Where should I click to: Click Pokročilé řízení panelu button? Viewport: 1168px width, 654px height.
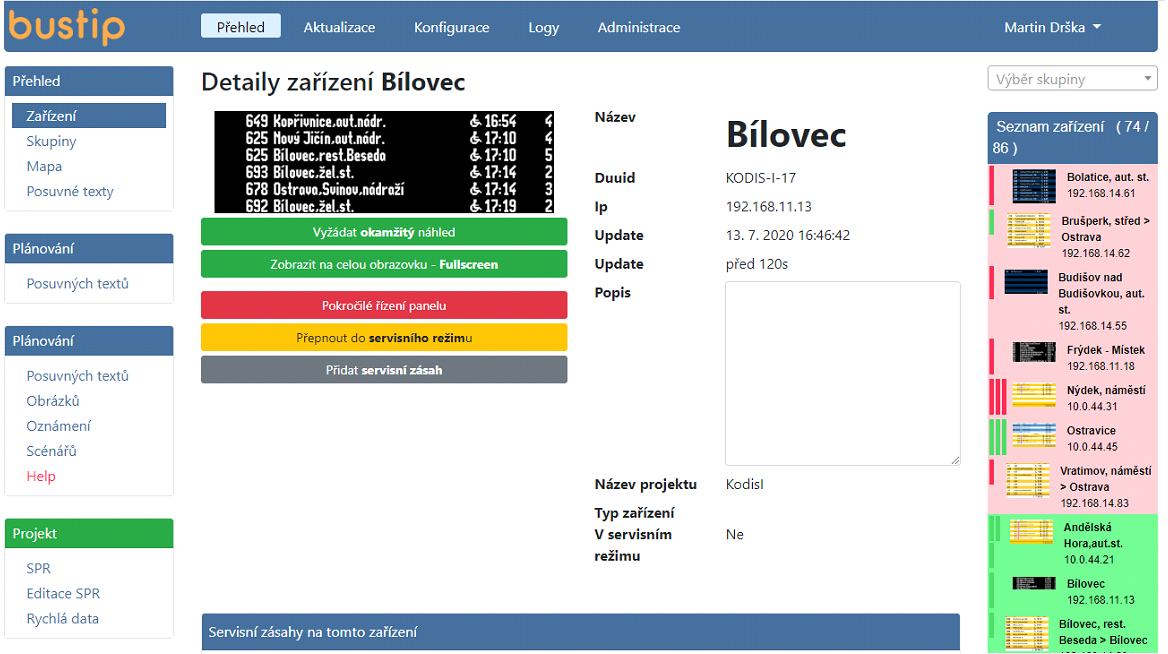click(384, 306)
